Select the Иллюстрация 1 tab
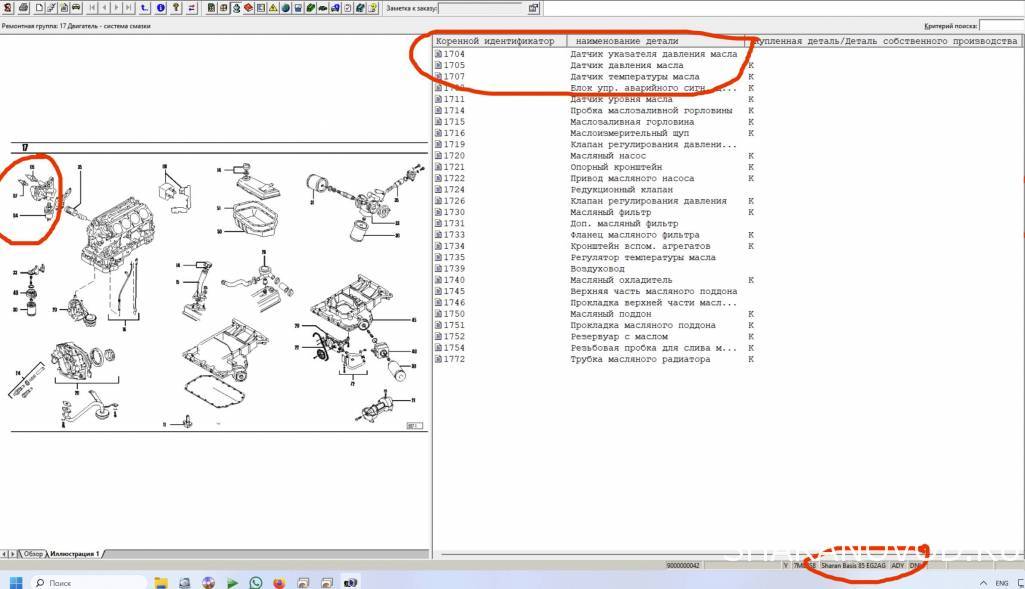Screen dimensions: 1025x589 pos(75,553)
